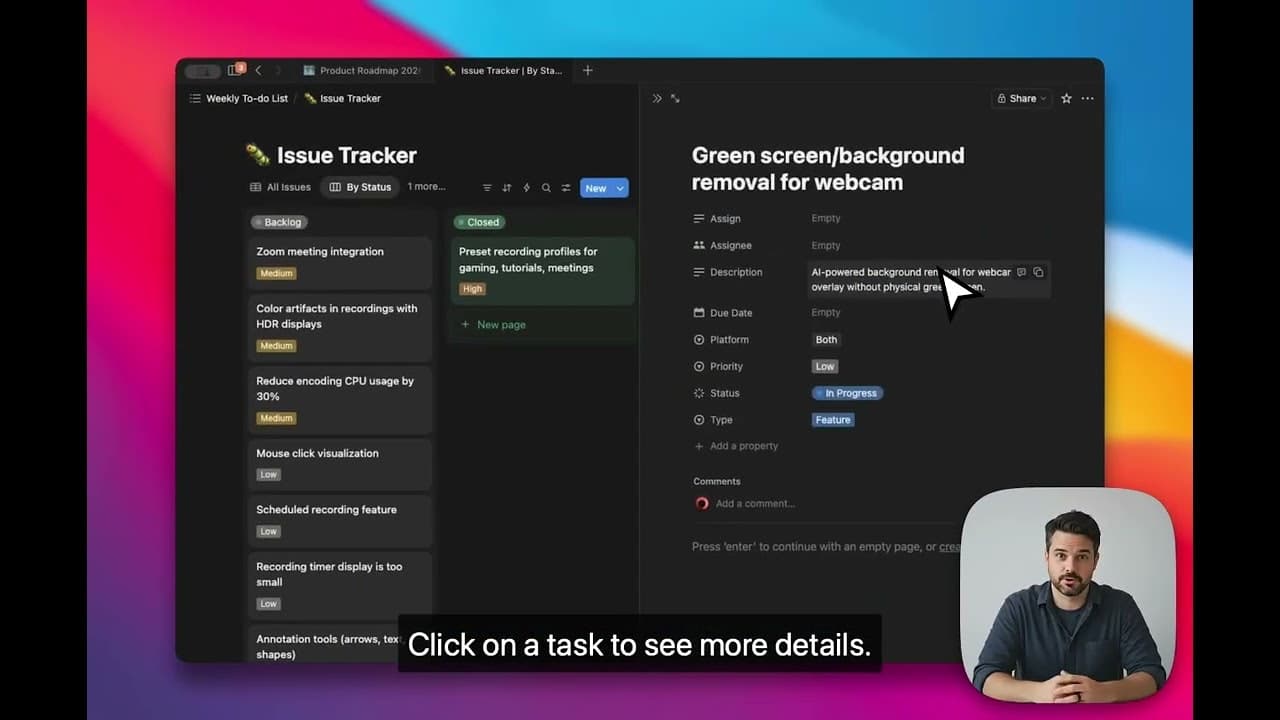
Task: Open view settings via the sliders icon
Action: [566, 187]
